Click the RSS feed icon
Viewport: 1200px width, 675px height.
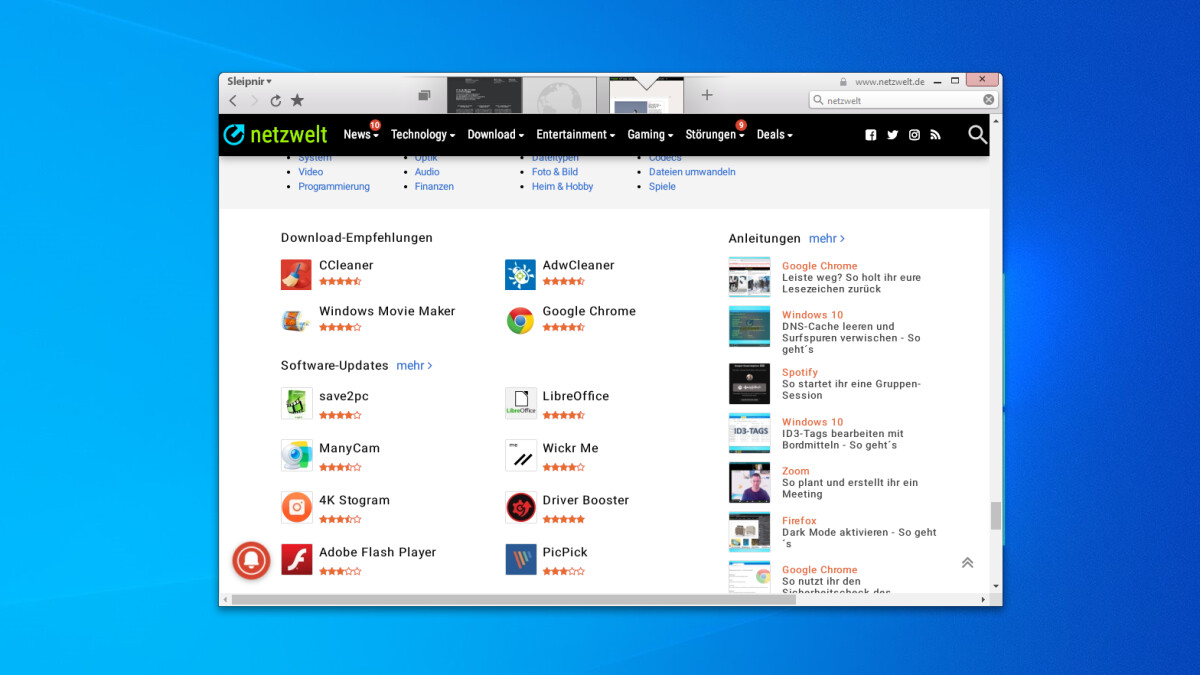pyautogui.click(x=936, y=135)
